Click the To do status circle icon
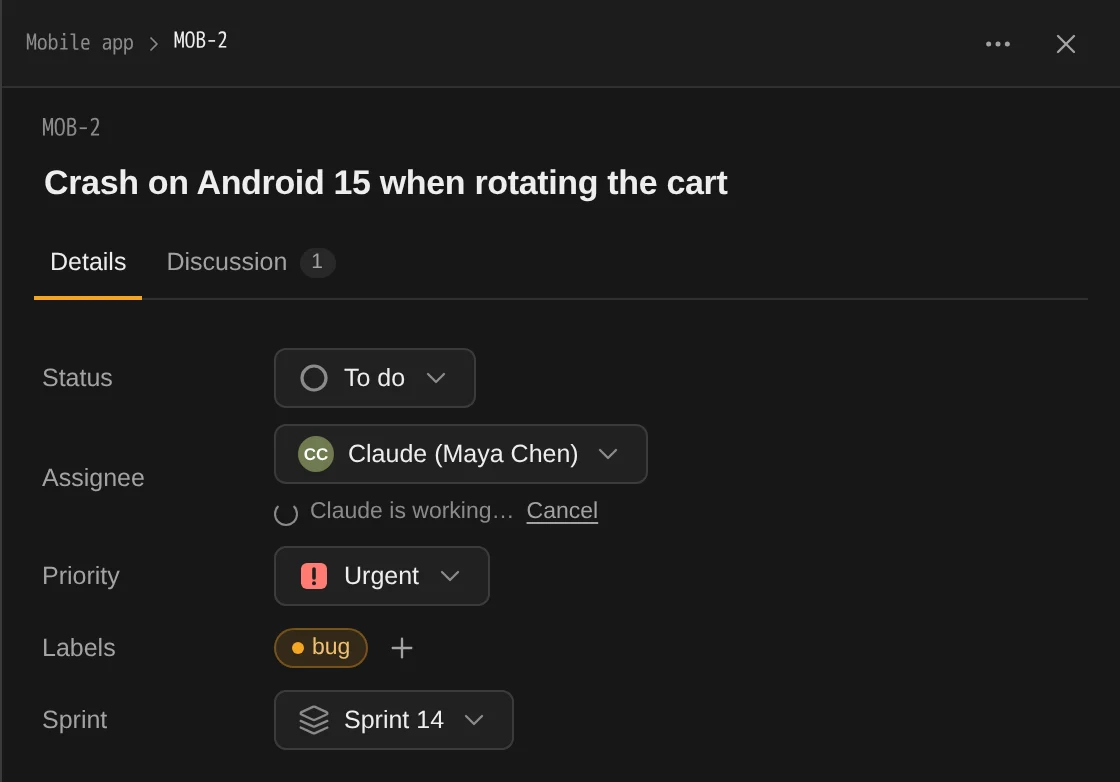1120x782 pixels. click(x=314, y=378)
